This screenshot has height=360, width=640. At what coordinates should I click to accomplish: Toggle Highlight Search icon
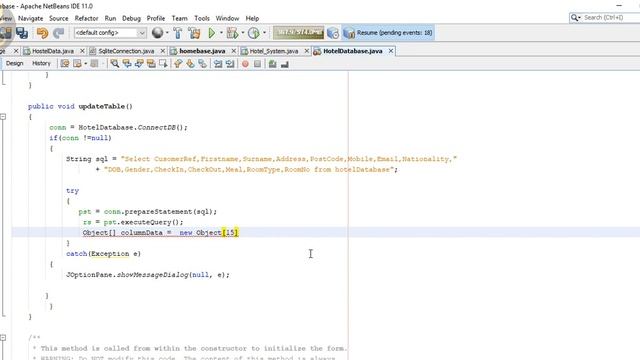tap(151, 64)
